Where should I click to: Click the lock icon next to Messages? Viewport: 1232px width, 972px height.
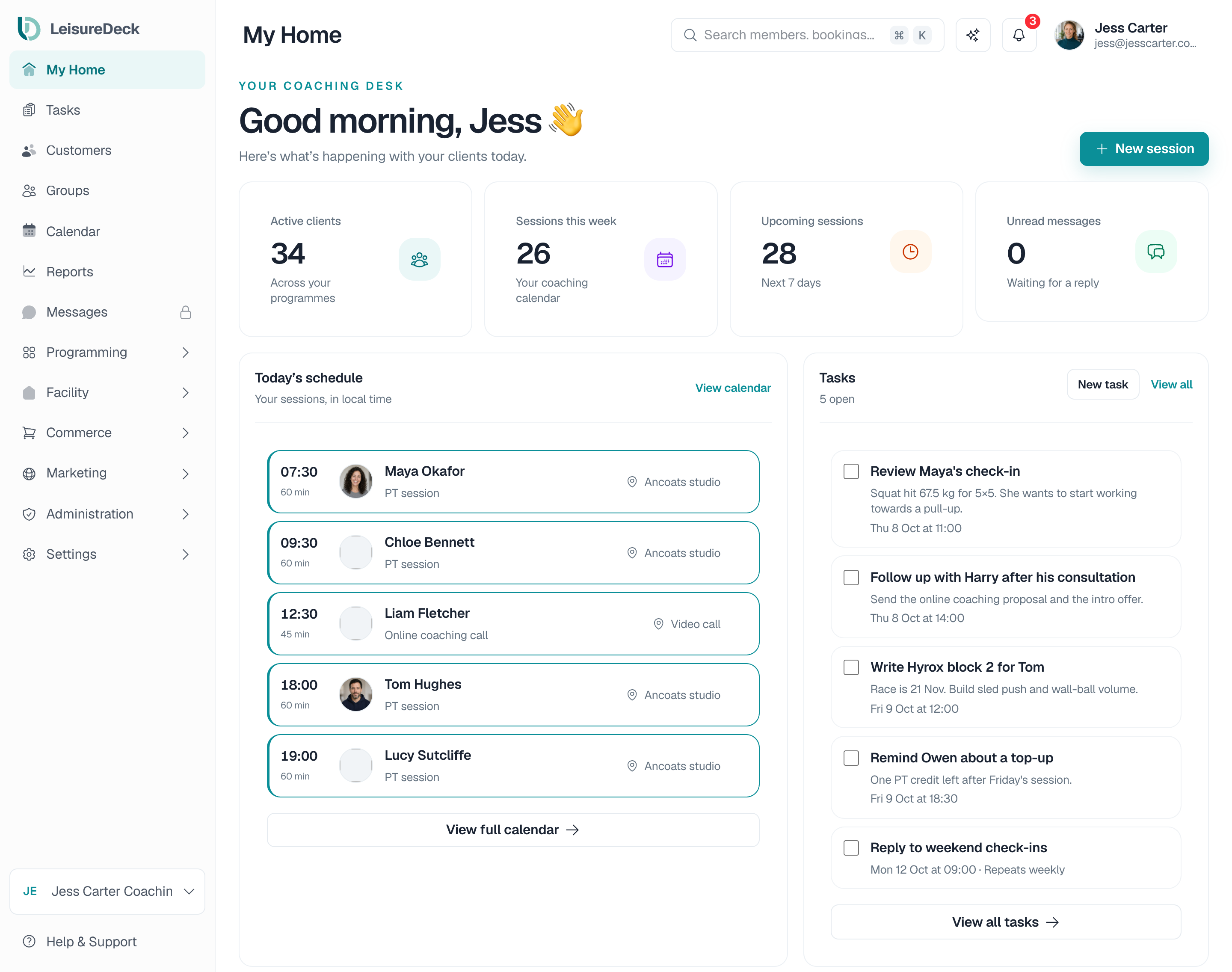186,312
